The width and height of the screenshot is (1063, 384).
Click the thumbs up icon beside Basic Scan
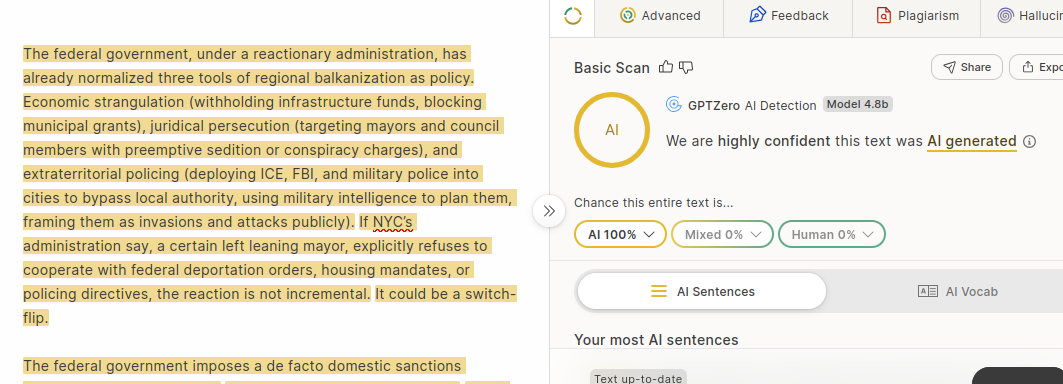pos(666,67)
